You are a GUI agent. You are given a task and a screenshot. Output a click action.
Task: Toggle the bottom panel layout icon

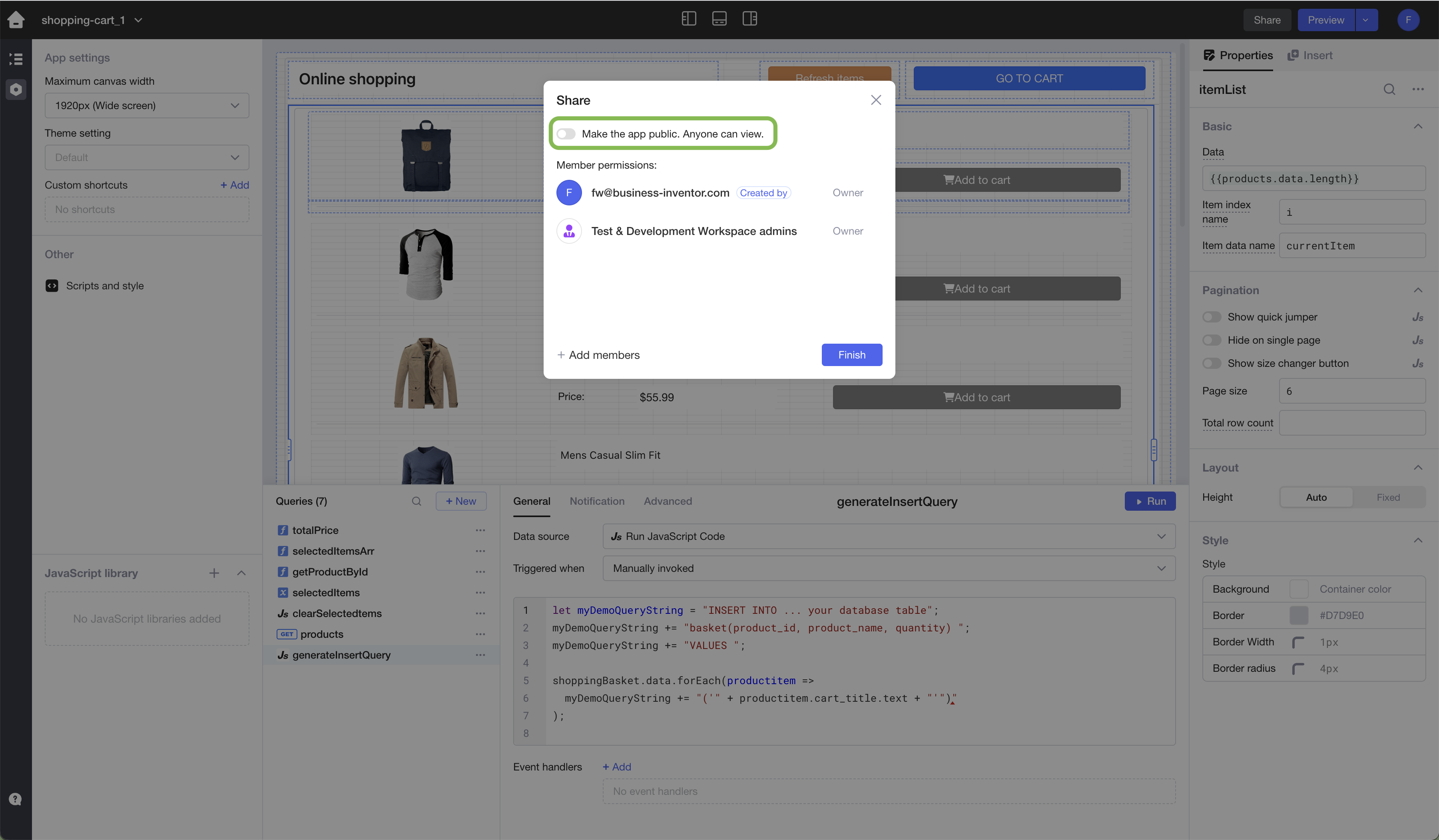(x=719, y=19)
